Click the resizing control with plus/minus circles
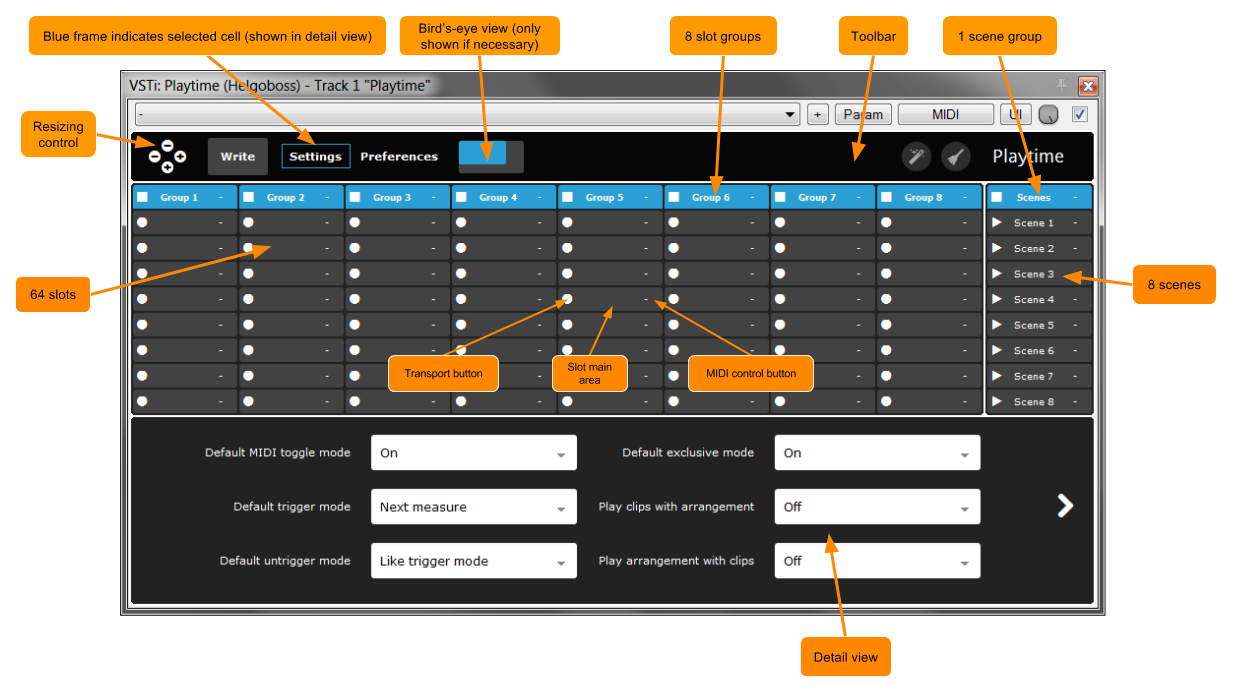1237x695 pixels. point(167,156)
